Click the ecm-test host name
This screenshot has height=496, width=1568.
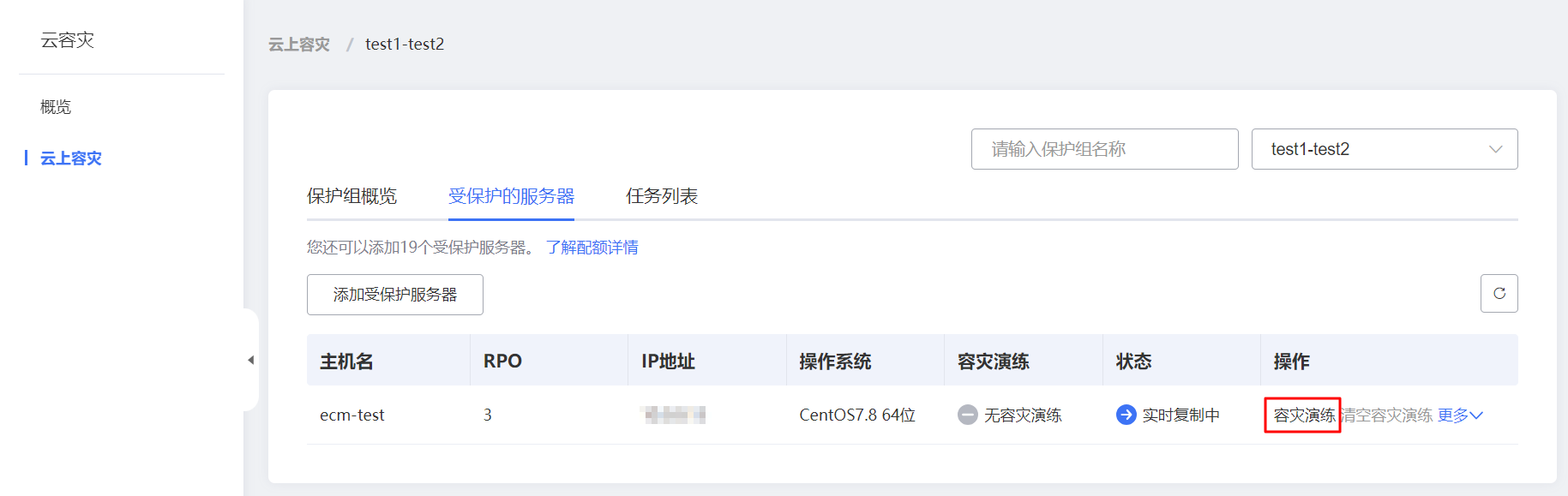tap(351, 415)
